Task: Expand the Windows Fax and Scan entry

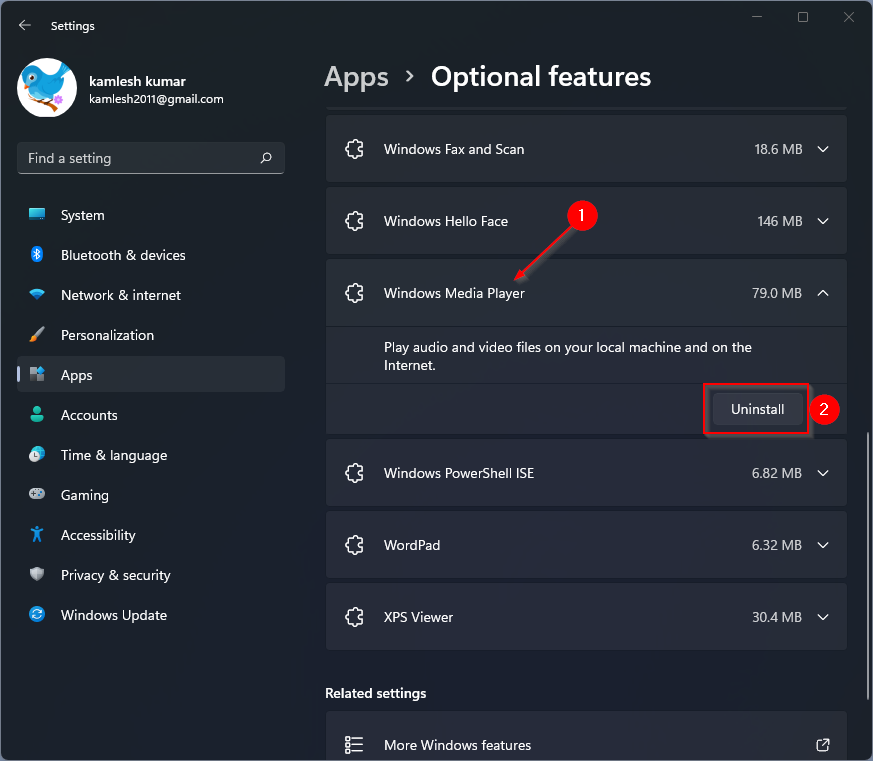Action: [x=823, y=149]
